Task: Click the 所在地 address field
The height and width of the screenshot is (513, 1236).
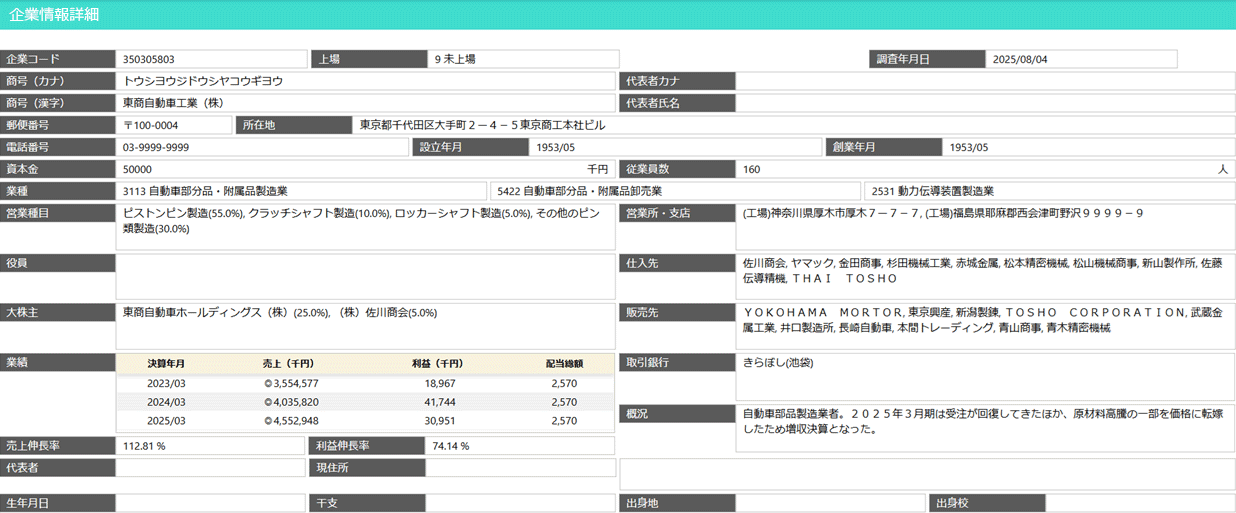Action: coord(794,125)
